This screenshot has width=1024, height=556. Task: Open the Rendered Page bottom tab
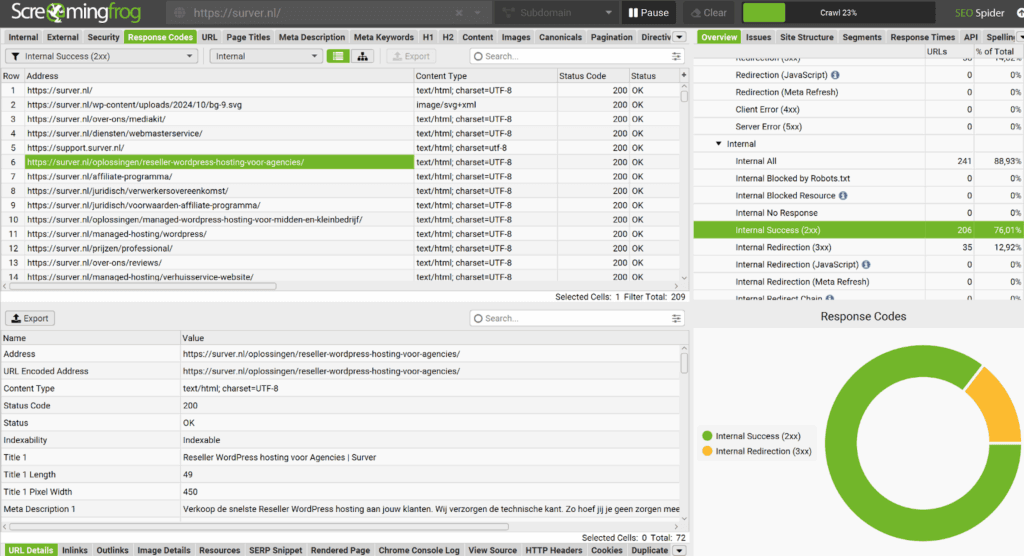(x=340, y=550)
